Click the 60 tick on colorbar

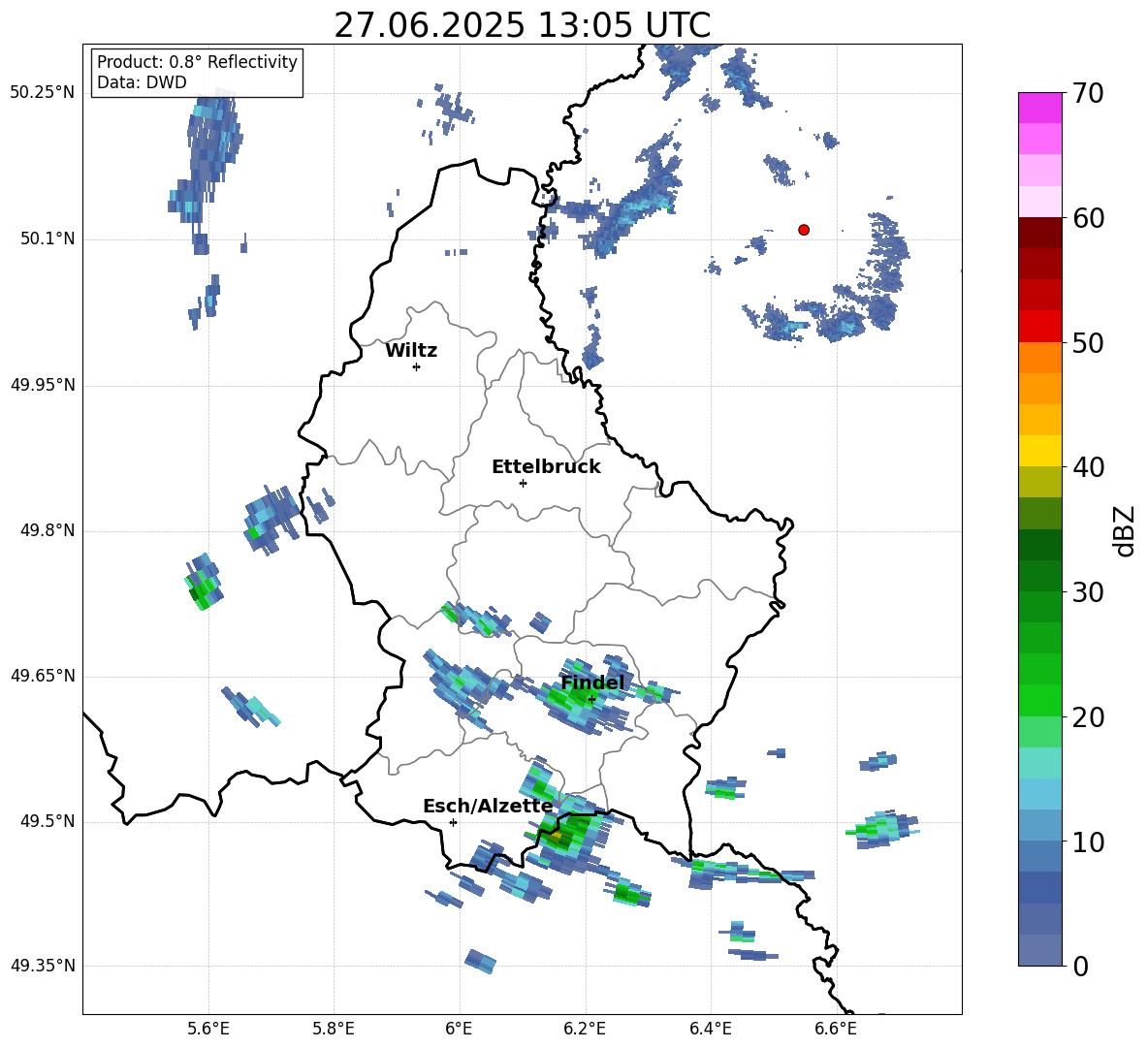coord(1088,218)
